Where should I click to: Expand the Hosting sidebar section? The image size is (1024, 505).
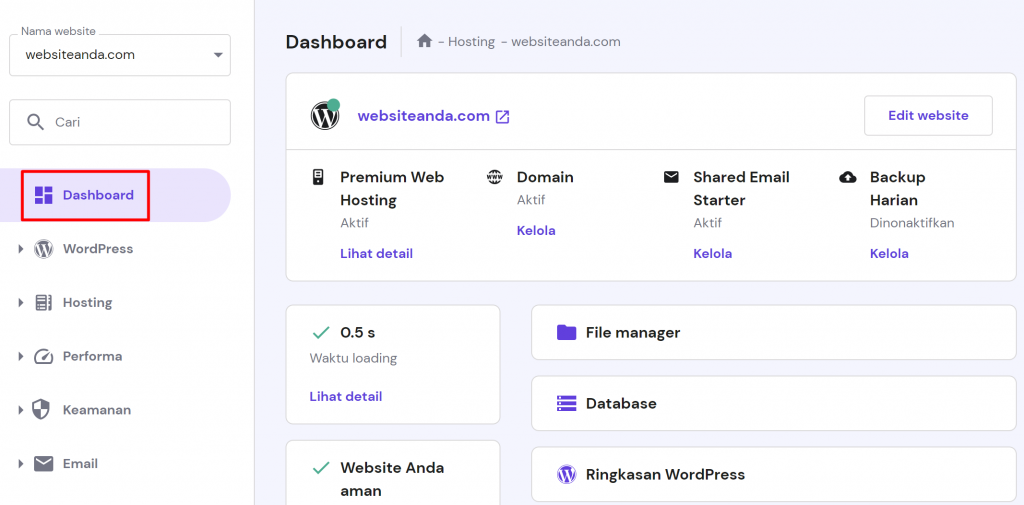click(x=20, y=303)
